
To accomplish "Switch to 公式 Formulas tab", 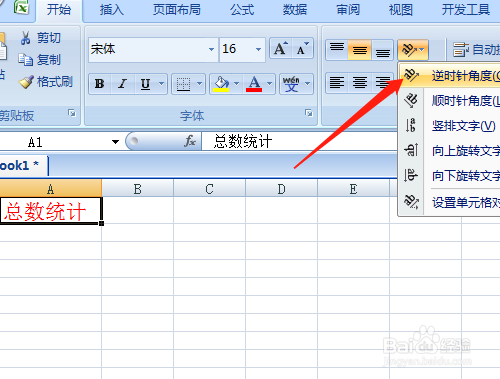I will (x=242, y=10).
